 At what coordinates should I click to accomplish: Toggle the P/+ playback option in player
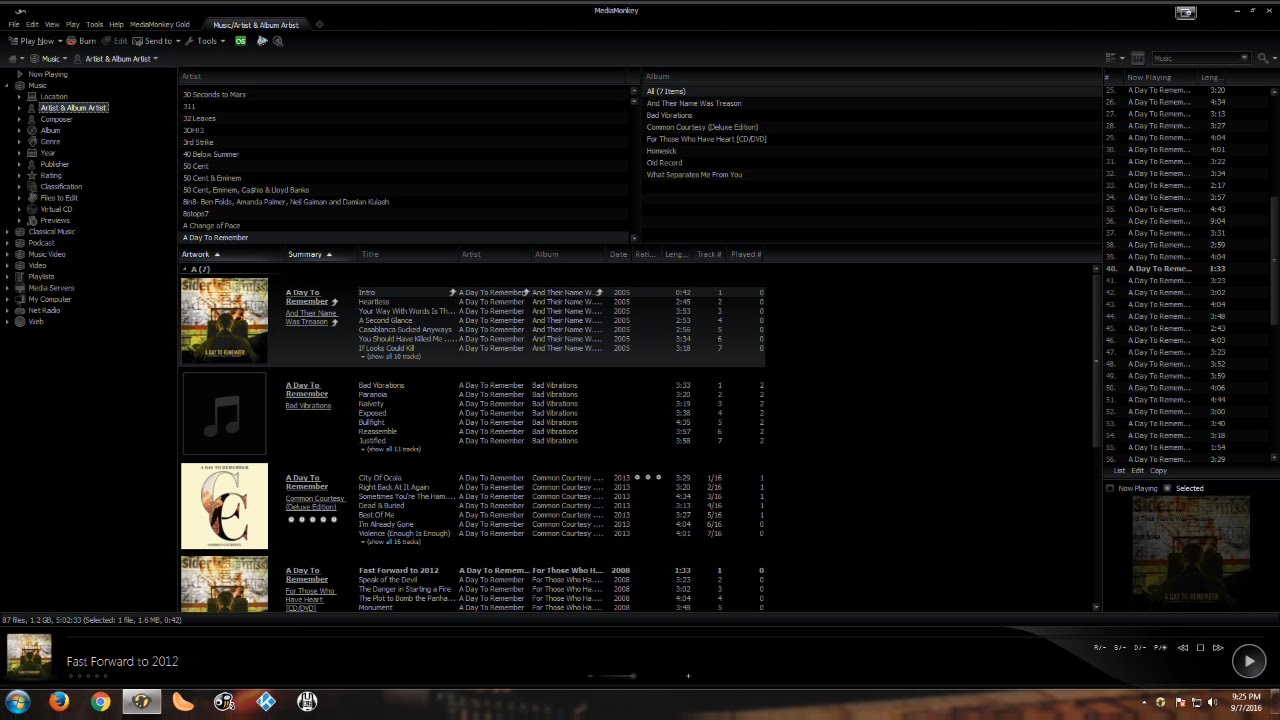1160,648
